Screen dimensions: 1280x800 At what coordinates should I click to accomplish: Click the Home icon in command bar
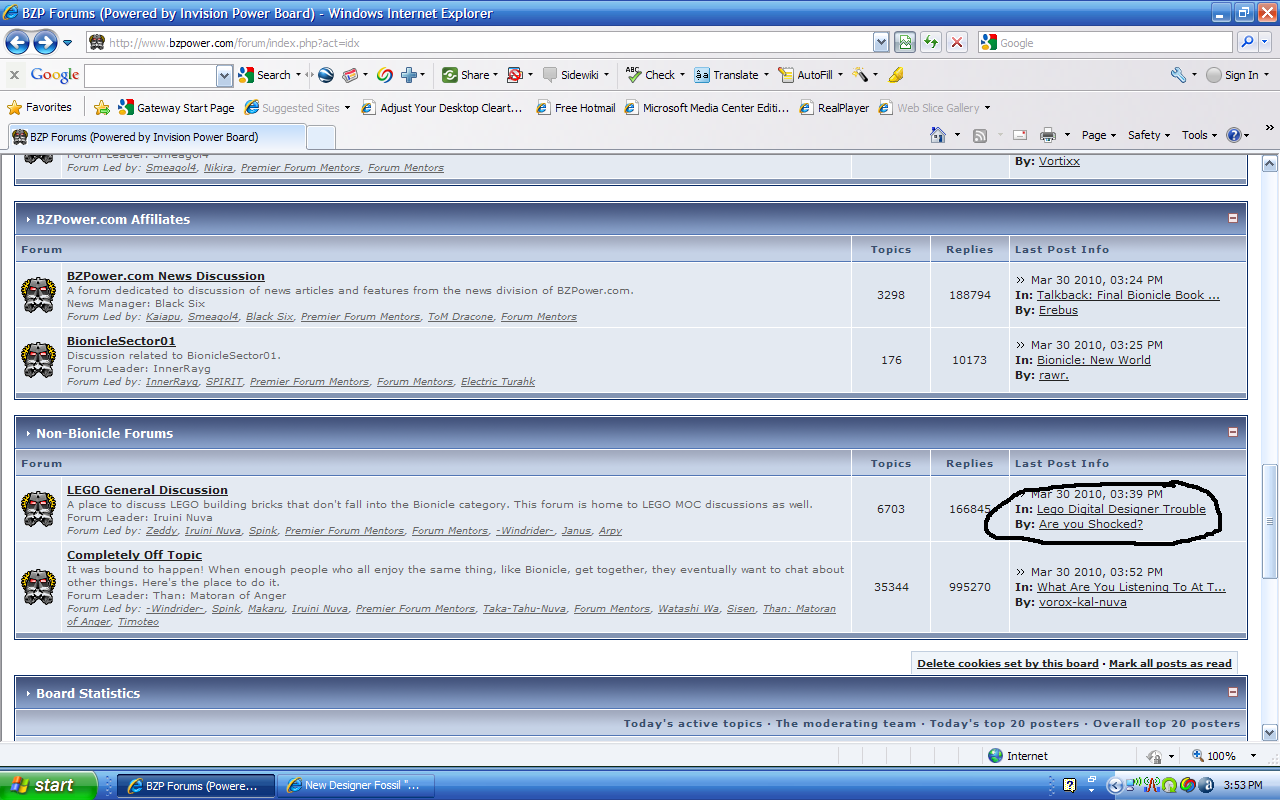tap(938, 135)
